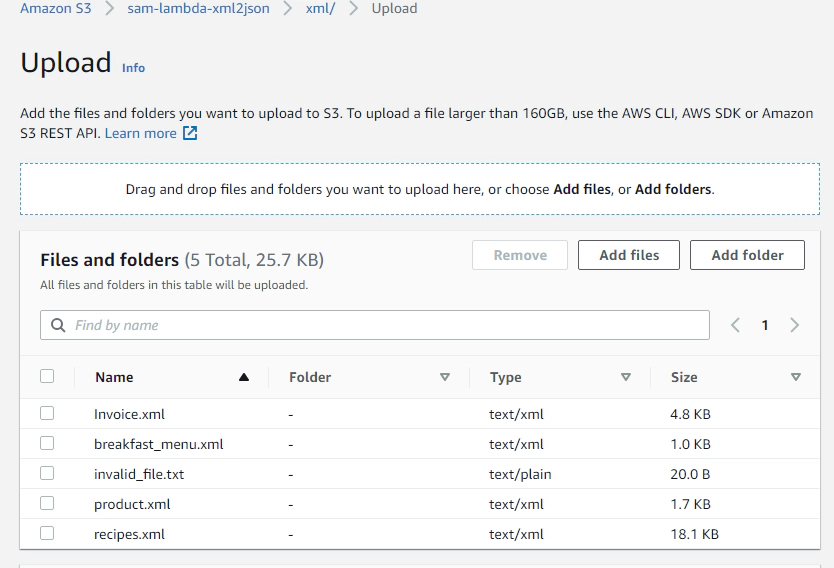Click the Add files button
This screenshot has height=568, width=834.
[x=629, y=255]
